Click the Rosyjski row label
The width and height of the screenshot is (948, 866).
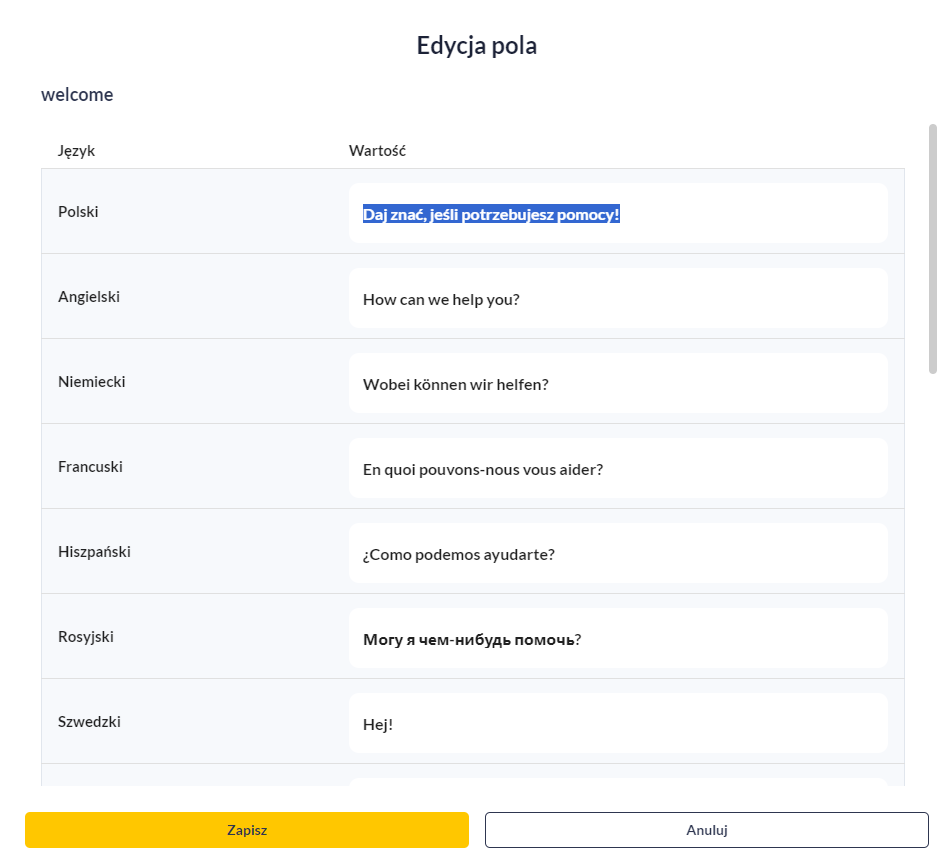(x=86, y=637)
